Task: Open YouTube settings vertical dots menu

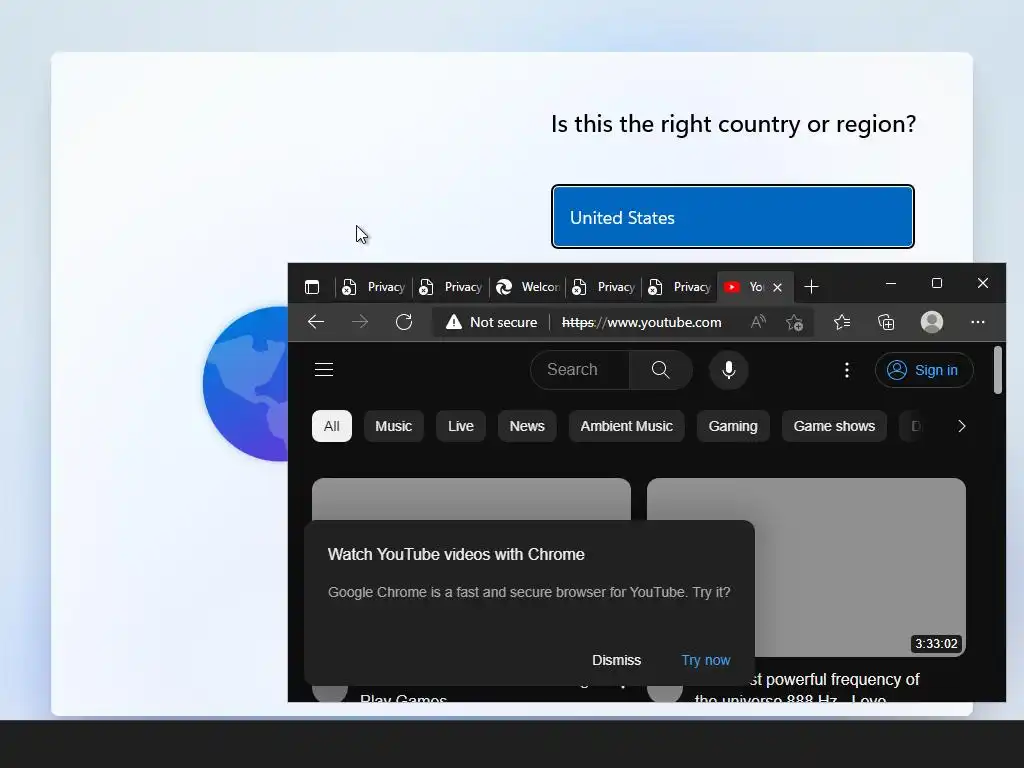Action: click(x=847, y=370)
